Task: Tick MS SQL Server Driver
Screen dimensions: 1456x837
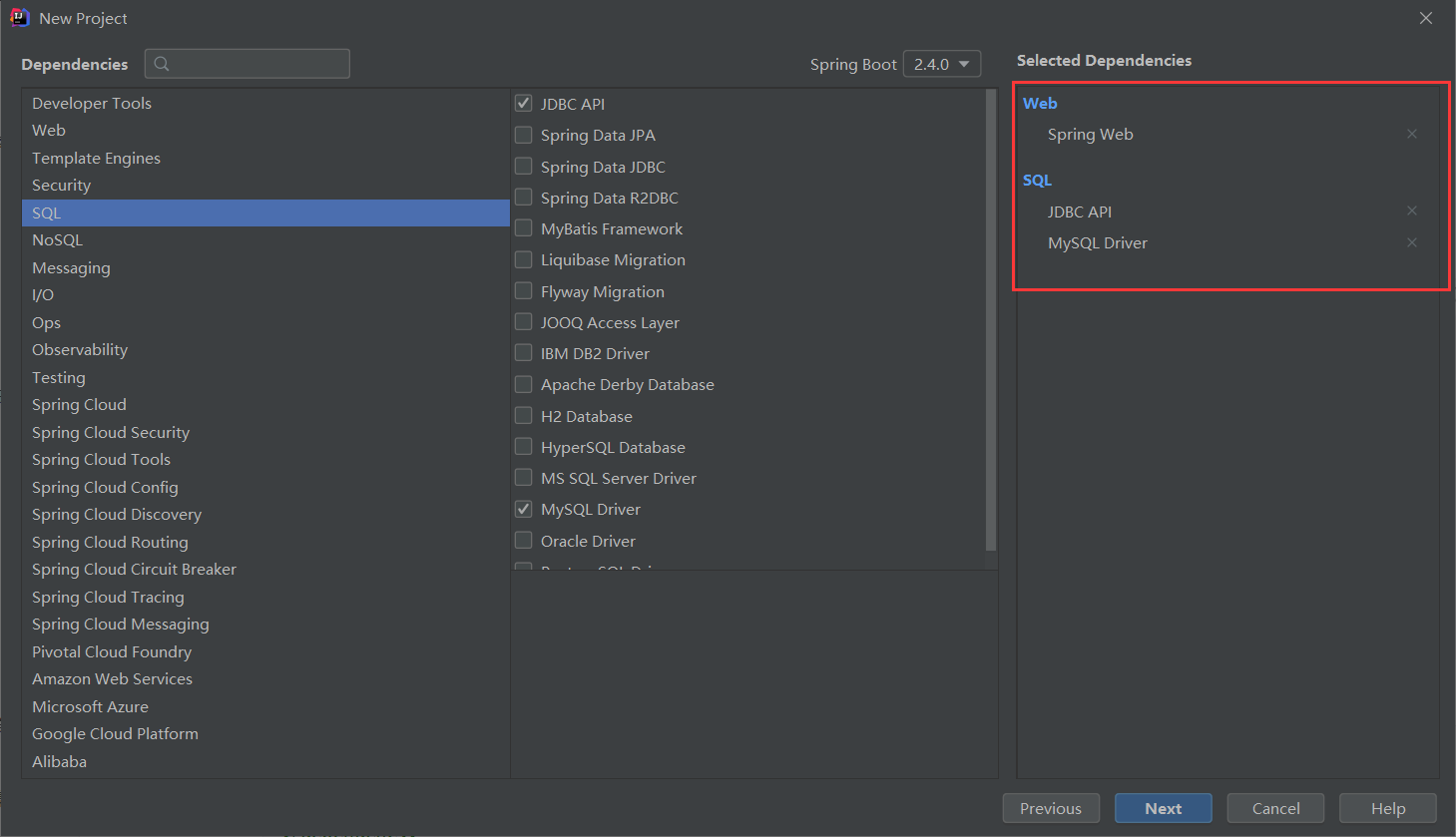Action: click(x=523, y=477)
